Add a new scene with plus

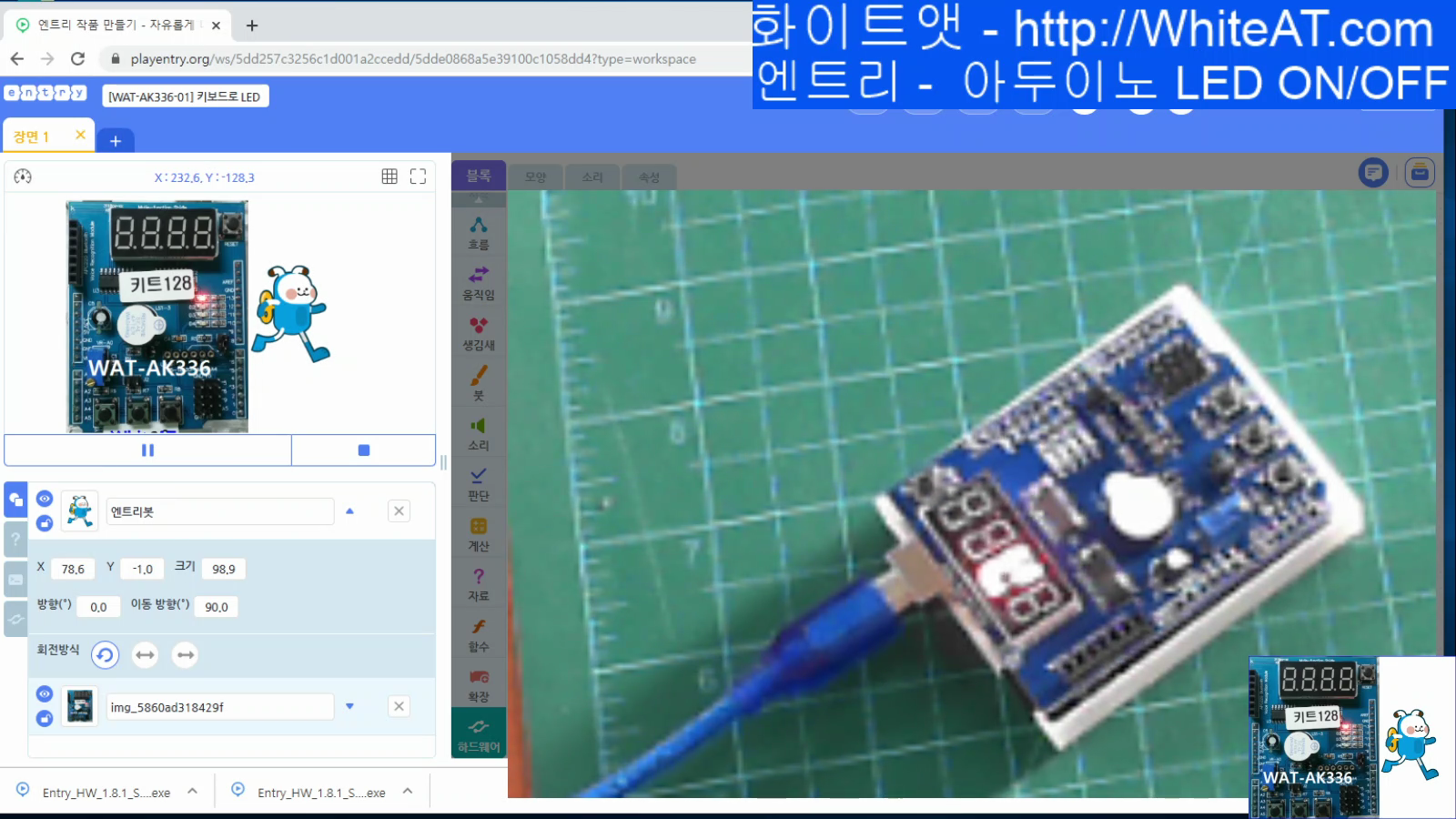click(116, 140)
